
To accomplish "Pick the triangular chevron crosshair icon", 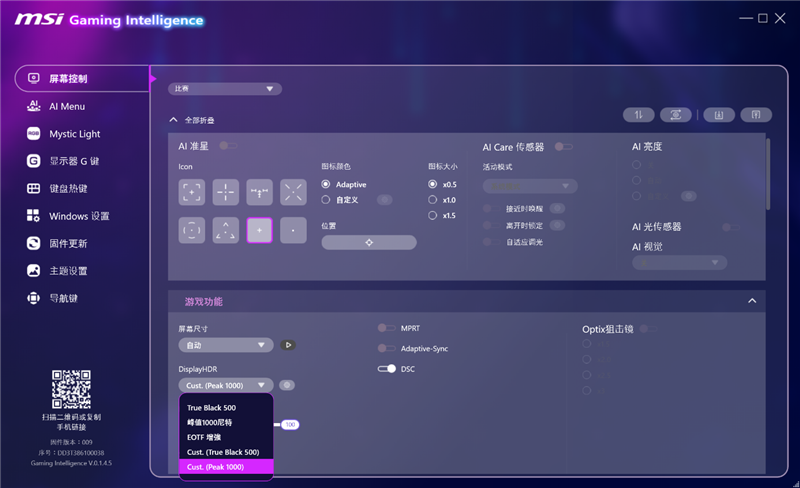I will 226,230.
